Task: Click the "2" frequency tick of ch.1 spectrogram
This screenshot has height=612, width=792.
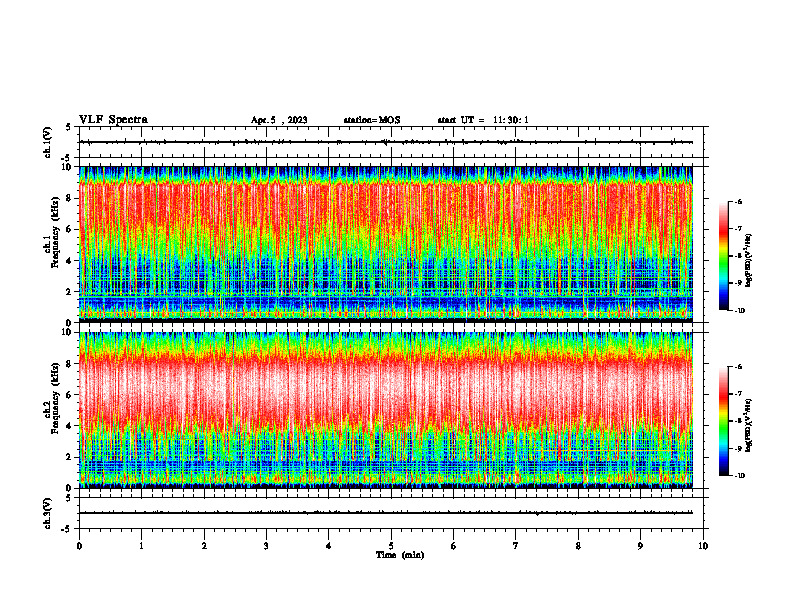Action: 71,291
